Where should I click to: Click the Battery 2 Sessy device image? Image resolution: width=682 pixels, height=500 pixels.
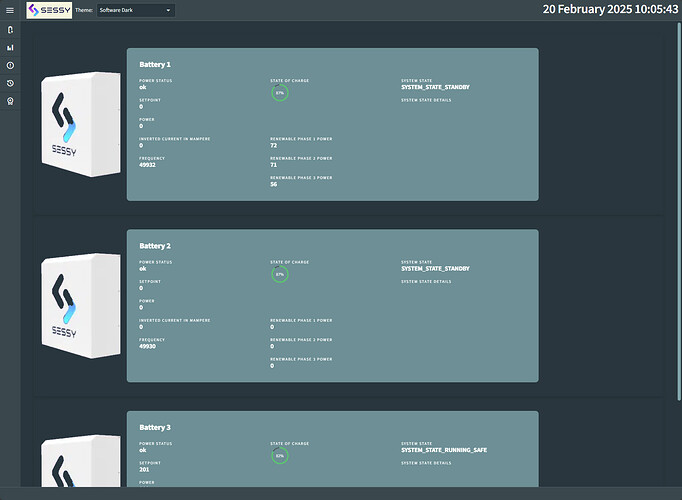click(x=81, y=306)
